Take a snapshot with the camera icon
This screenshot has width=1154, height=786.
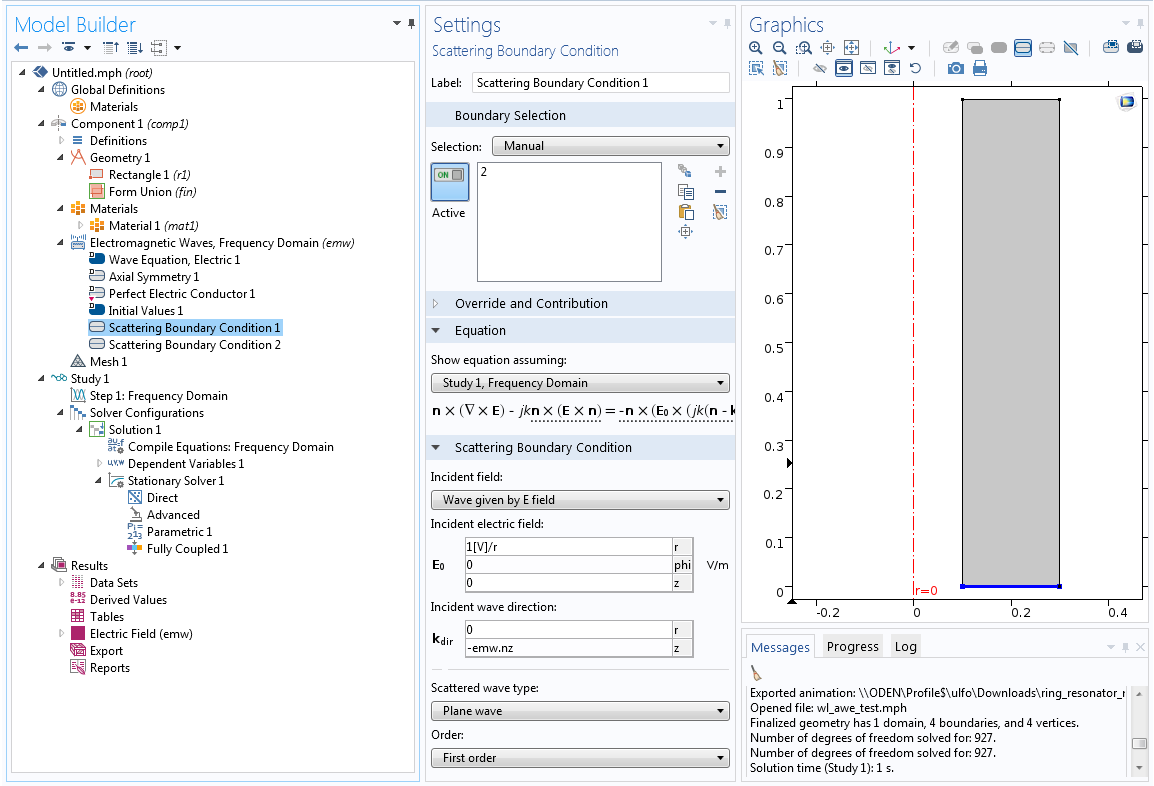956,68
